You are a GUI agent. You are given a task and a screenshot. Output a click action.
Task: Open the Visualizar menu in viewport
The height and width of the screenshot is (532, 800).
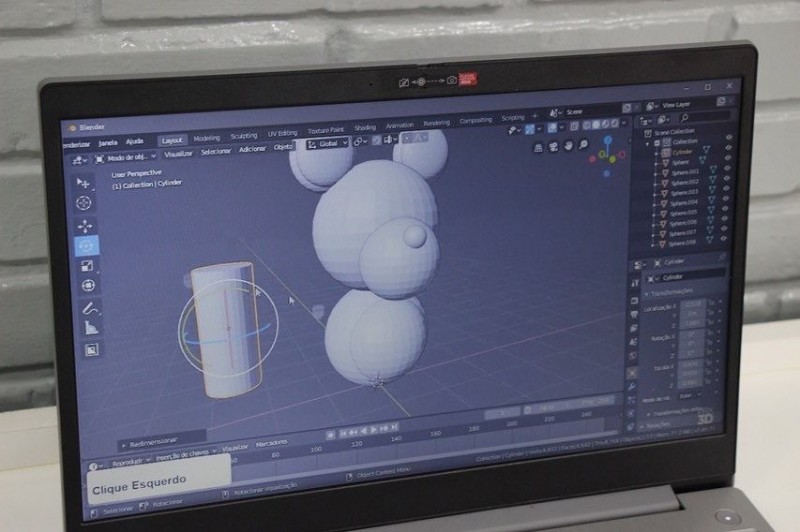[x=178, y=154]
